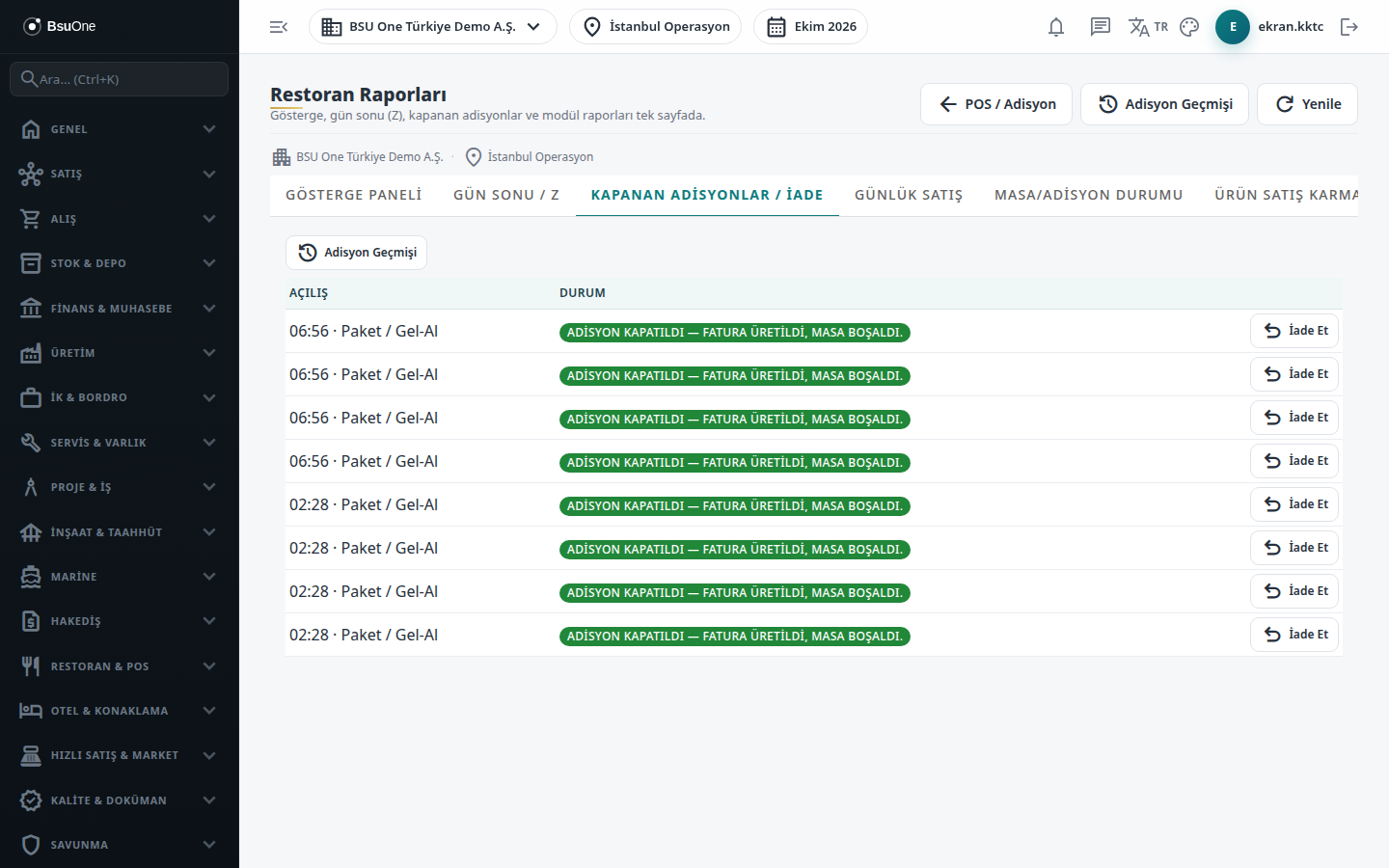This screenshot has width=1389, height=868.
Task: Focus the Ara search field
Action: click(x=120, y=79)
